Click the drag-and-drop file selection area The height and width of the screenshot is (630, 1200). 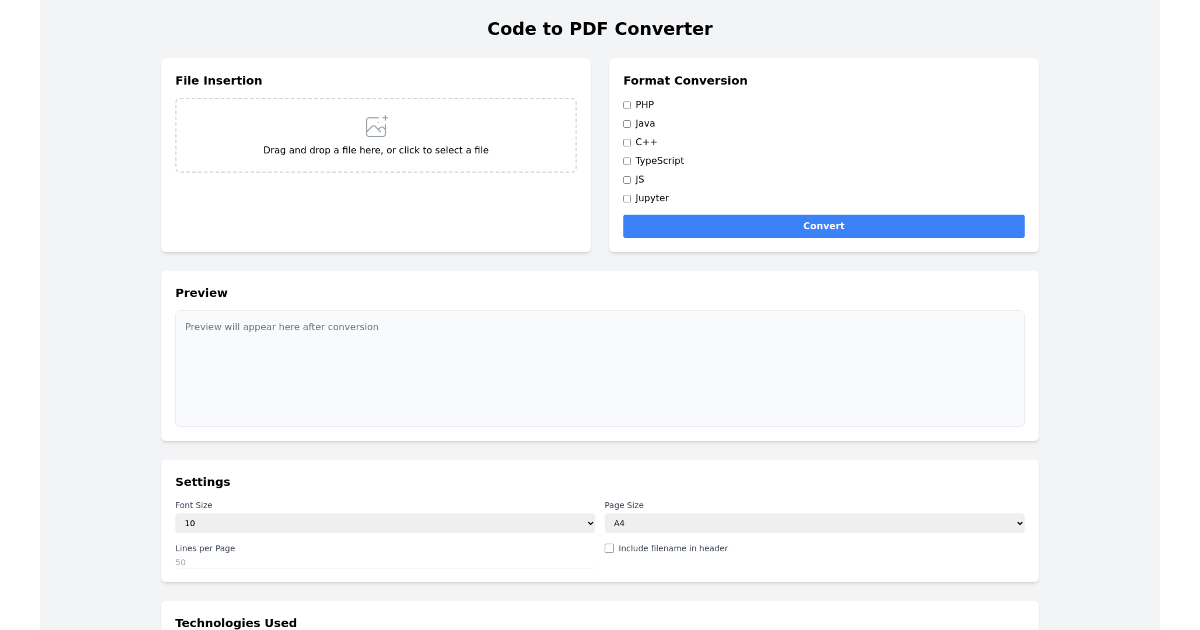tap(375, 135)
